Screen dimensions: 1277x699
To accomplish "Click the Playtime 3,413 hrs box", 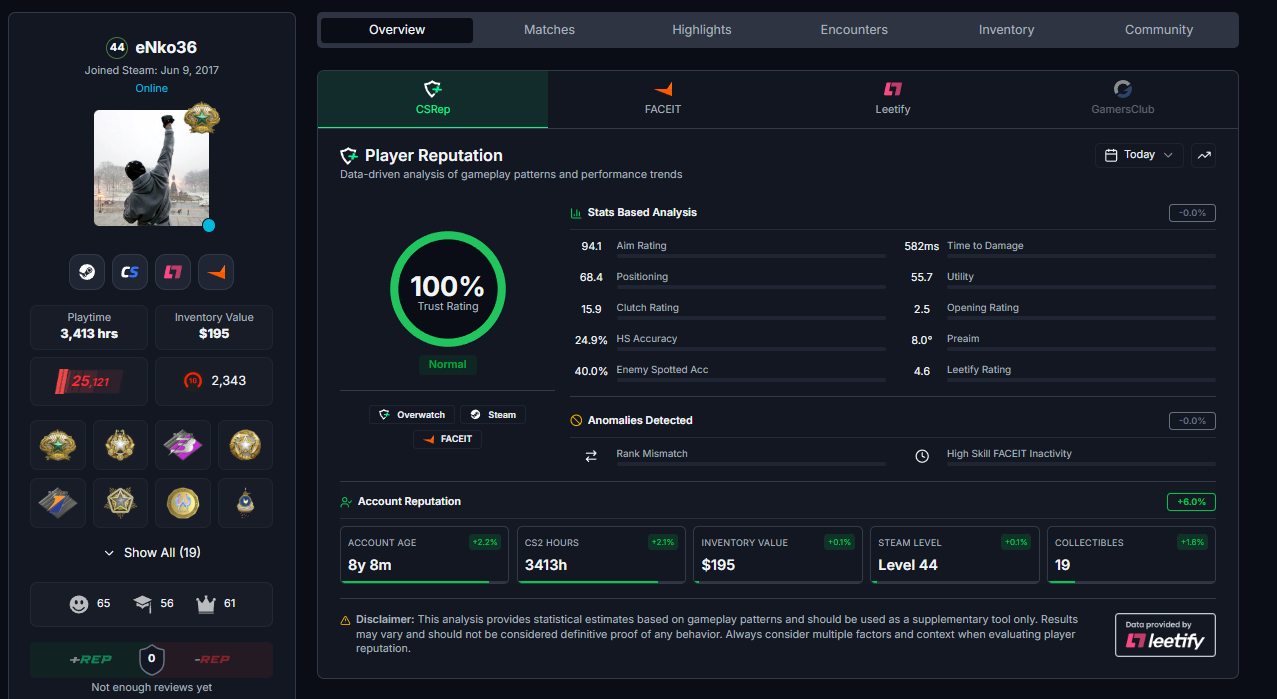I will point(89,326).
